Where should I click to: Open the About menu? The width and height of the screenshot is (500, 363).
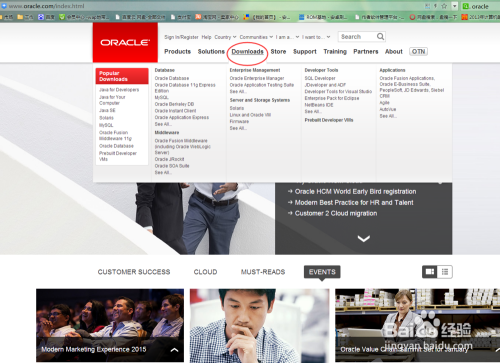click(394, 52)
